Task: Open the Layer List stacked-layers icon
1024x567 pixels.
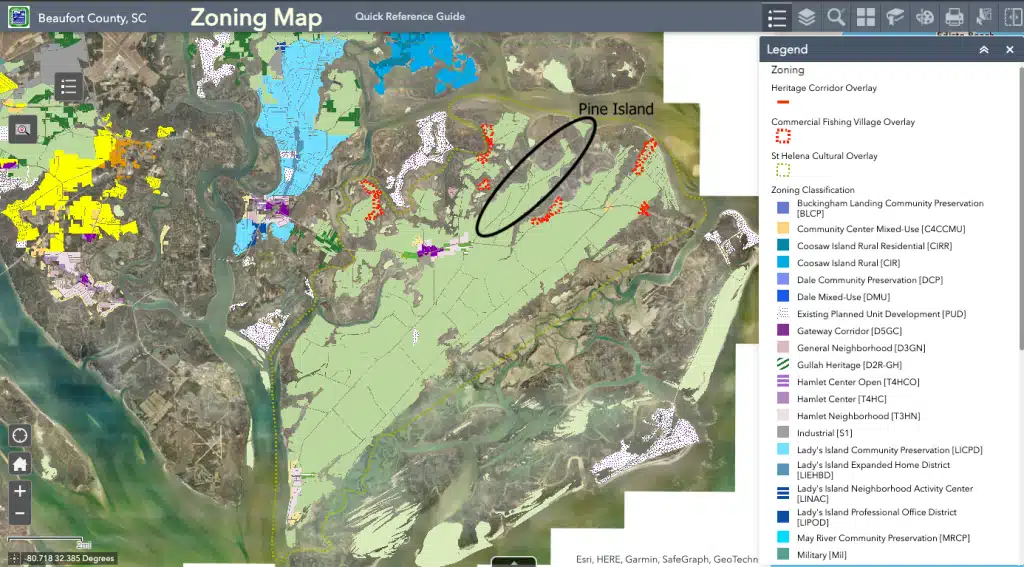Action: [807, 17]
